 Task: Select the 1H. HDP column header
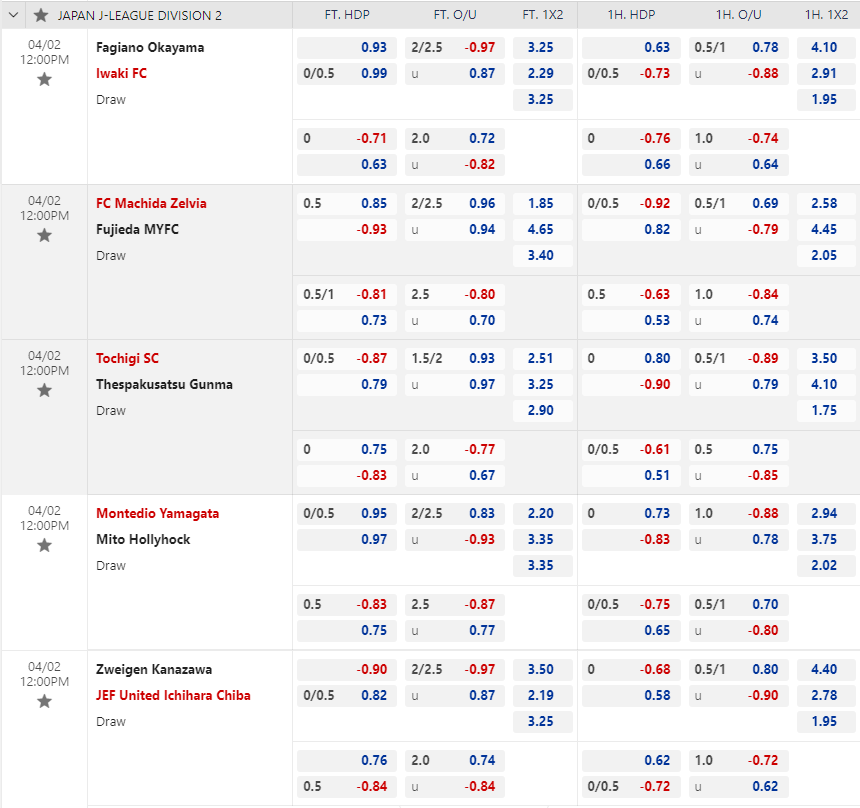[x=631, y=15]
